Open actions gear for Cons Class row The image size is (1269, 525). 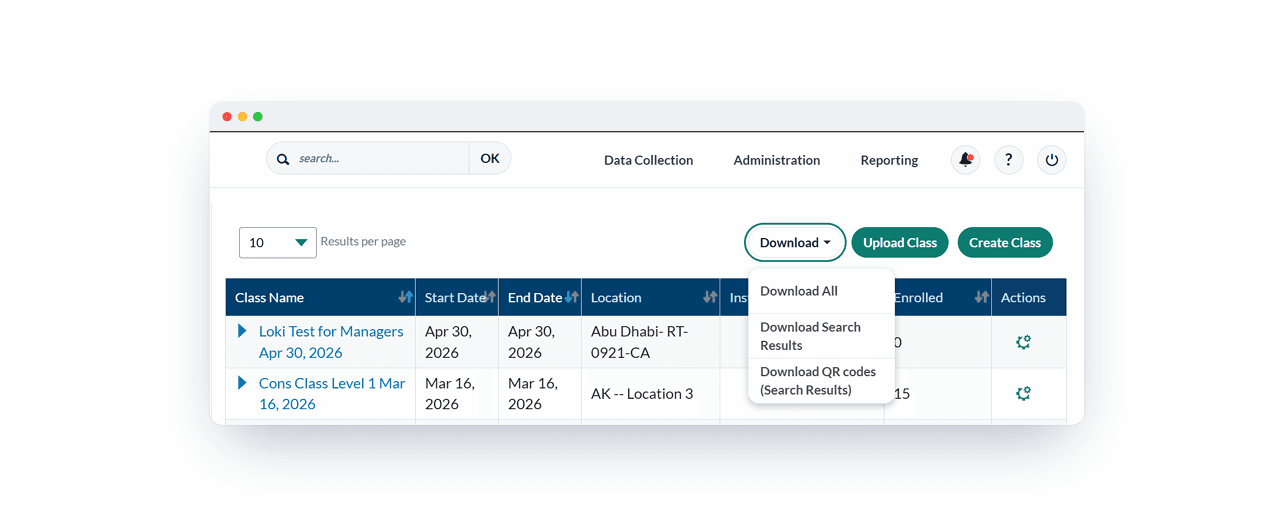click(x=1023, y=394)
